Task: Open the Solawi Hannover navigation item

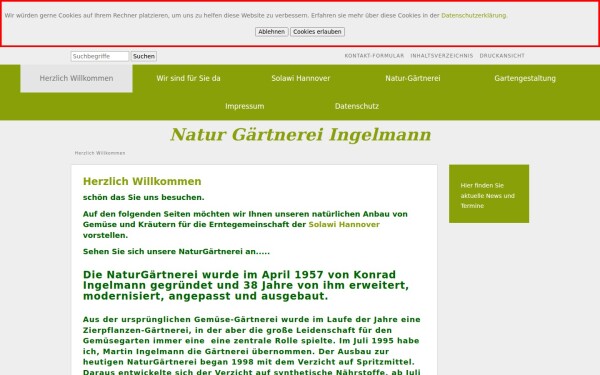Action: click(x=301, y=78)
